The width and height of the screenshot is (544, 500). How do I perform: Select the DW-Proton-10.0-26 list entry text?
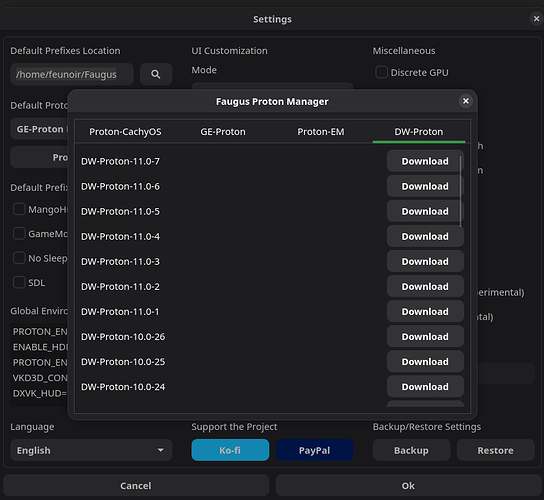[123, 337]
